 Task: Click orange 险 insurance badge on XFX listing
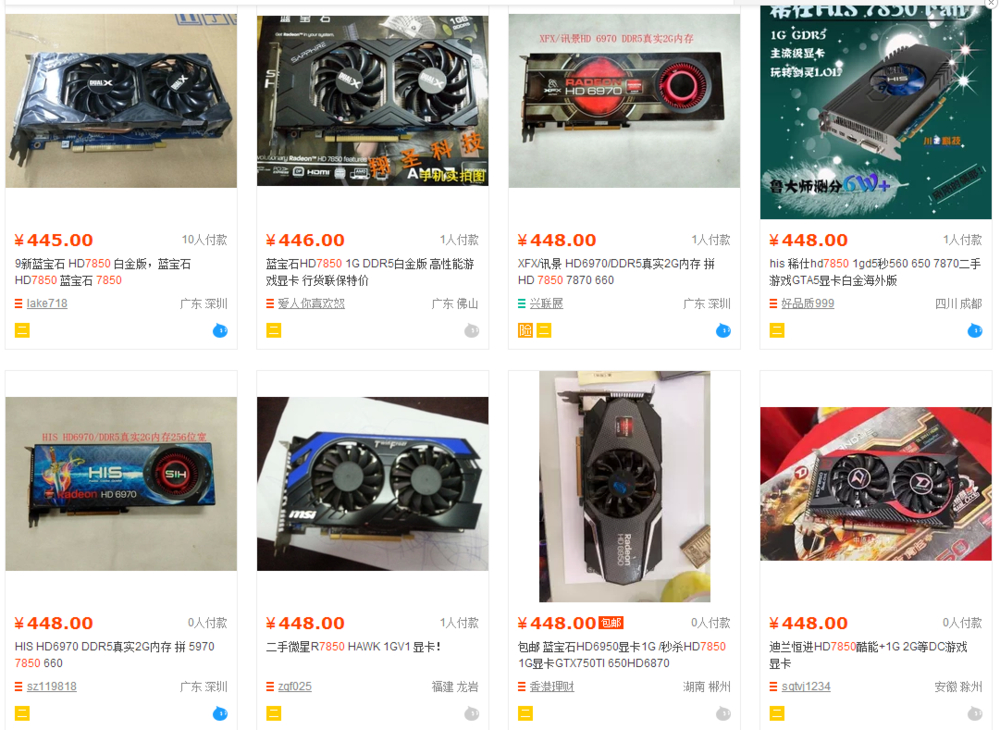tap(525, 330)
